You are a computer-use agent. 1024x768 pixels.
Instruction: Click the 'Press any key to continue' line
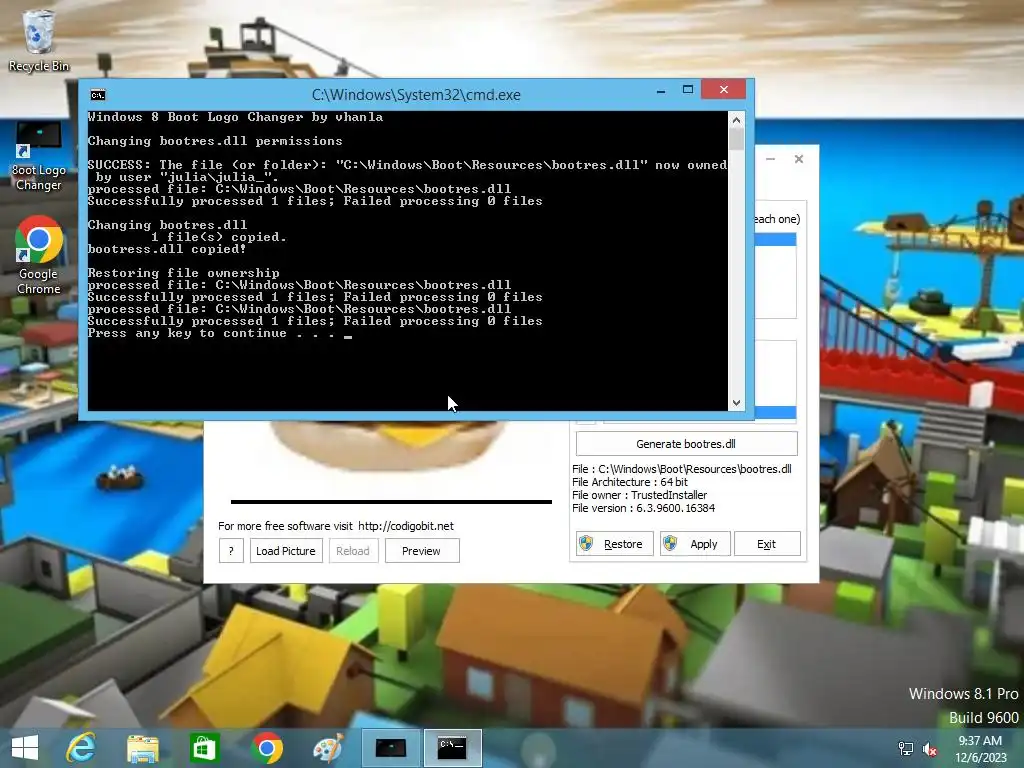[x=219, y=333]
